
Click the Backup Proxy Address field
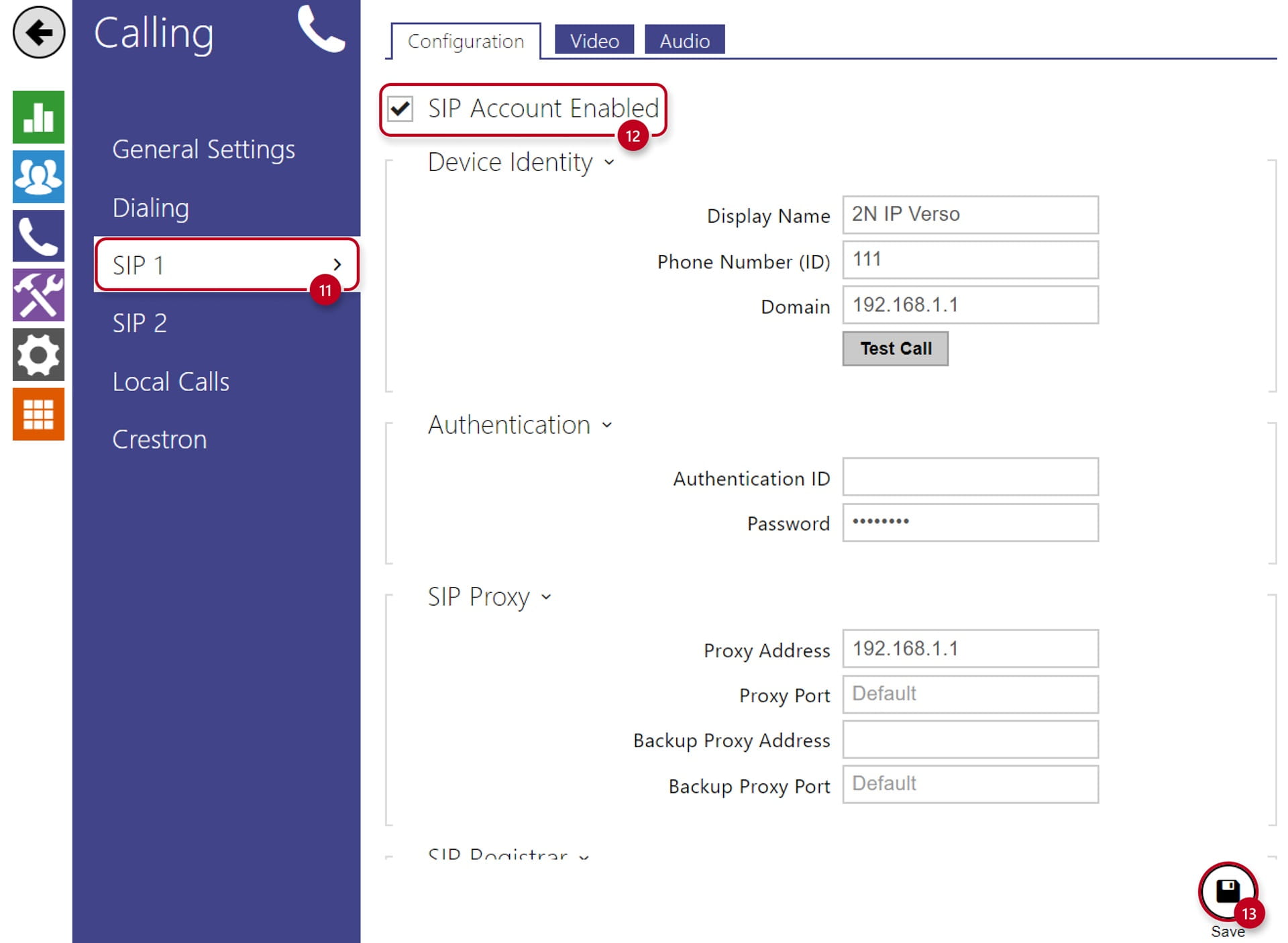pyautogui.click(x=970, y=739)
